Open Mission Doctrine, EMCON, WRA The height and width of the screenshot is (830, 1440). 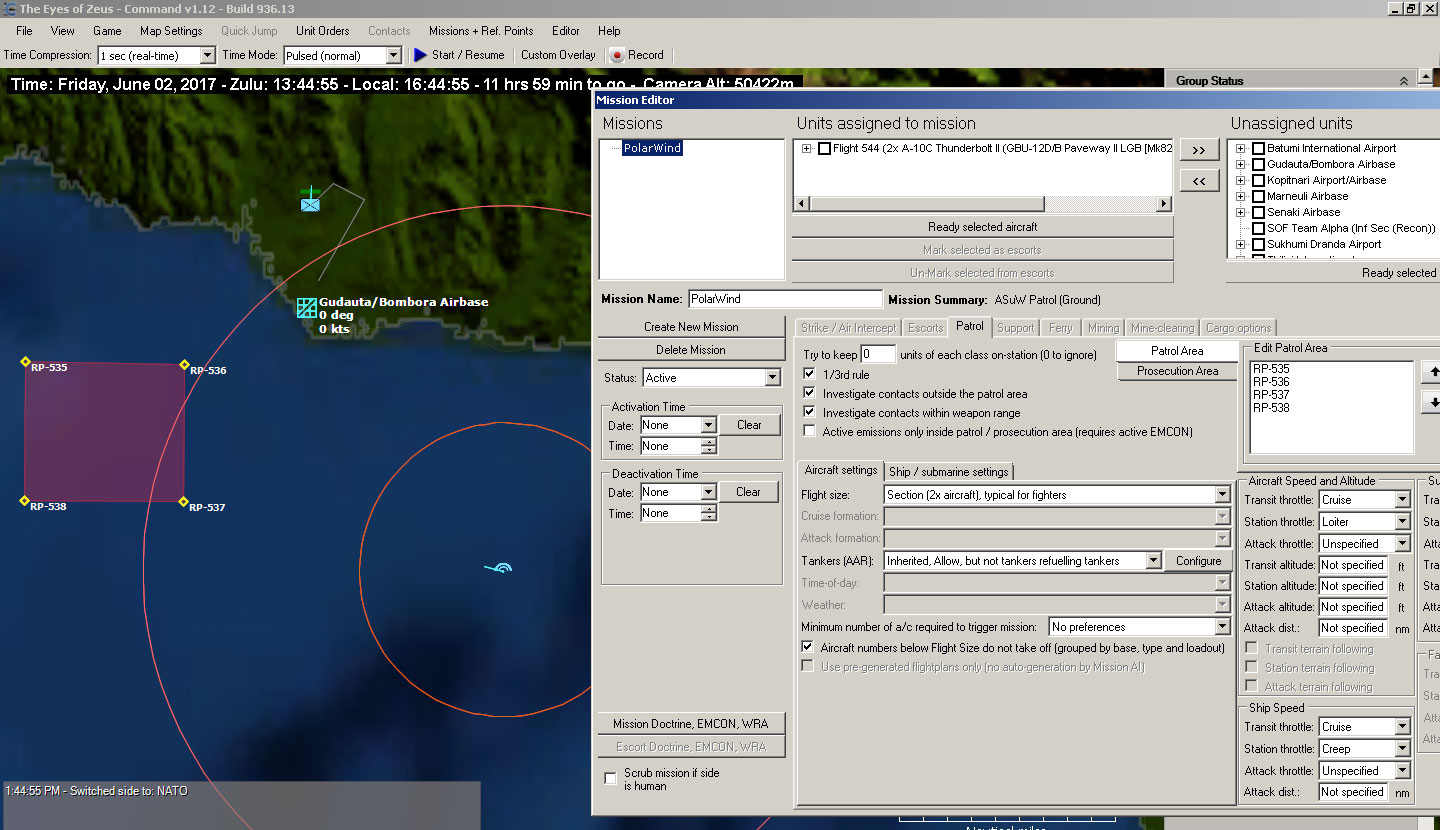(691, 724)
